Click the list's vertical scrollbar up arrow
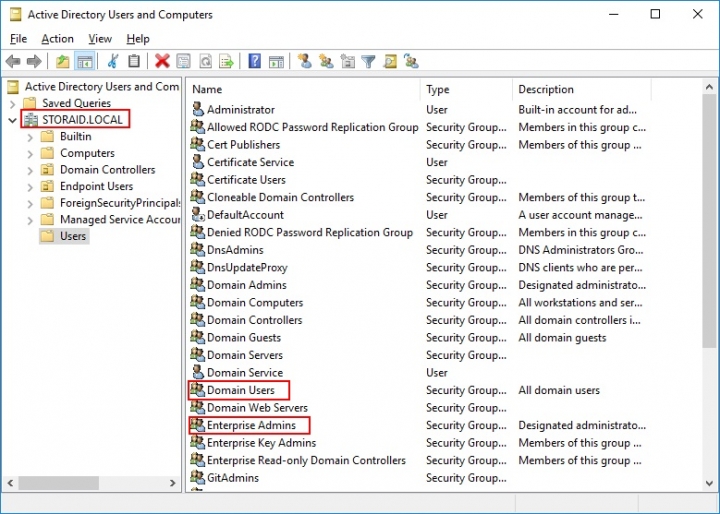 [x=709, y=87]
